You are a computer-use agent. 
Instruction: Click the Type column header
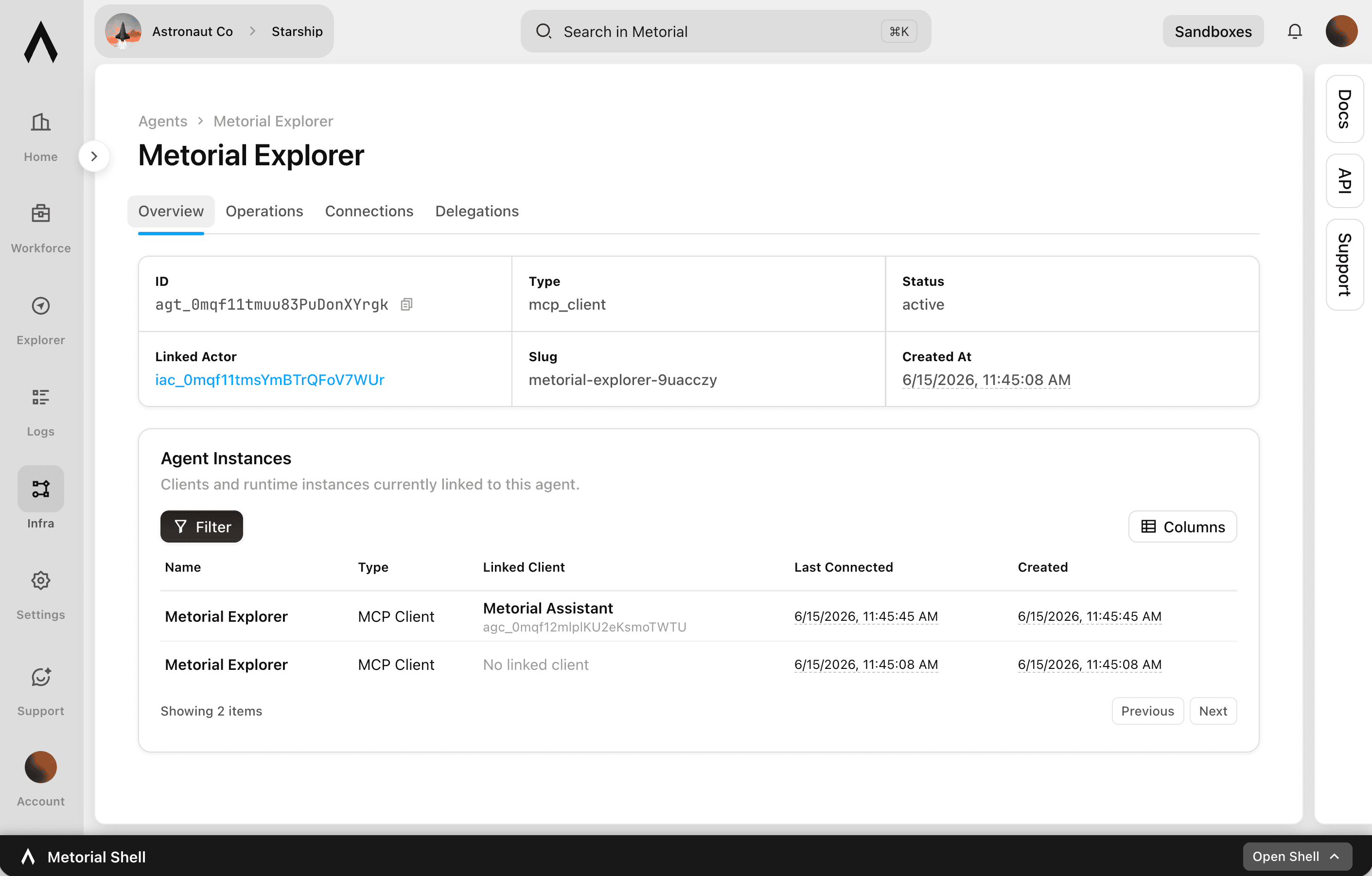coord(373,567)
